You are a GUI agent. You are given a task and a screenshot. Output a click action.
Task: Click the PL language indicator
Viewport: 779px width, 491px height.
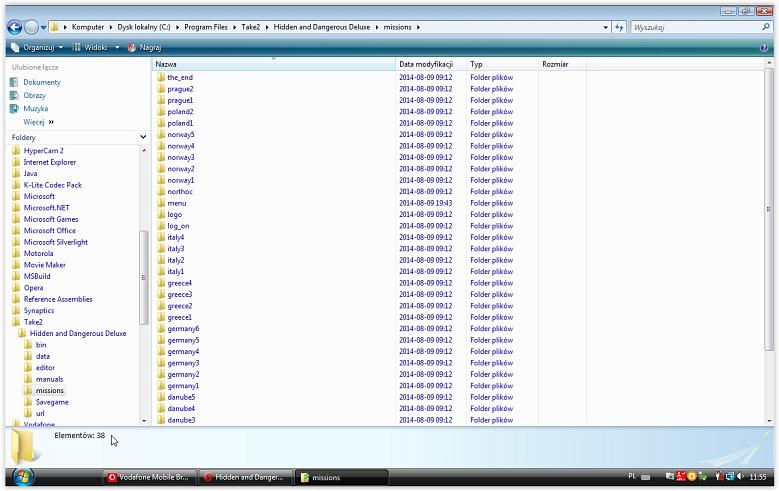tap(632, 477)
